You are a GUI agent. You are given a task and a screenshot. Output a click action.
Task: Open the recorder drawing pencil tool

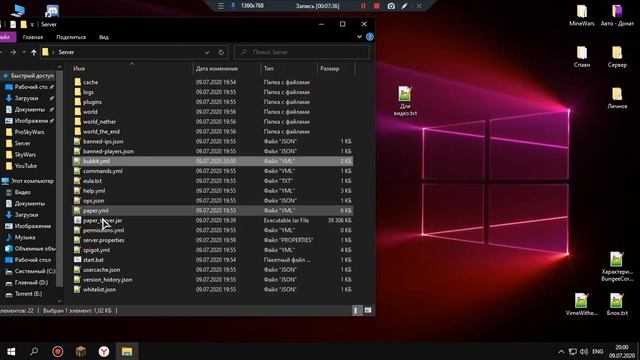tap(404, 6)
